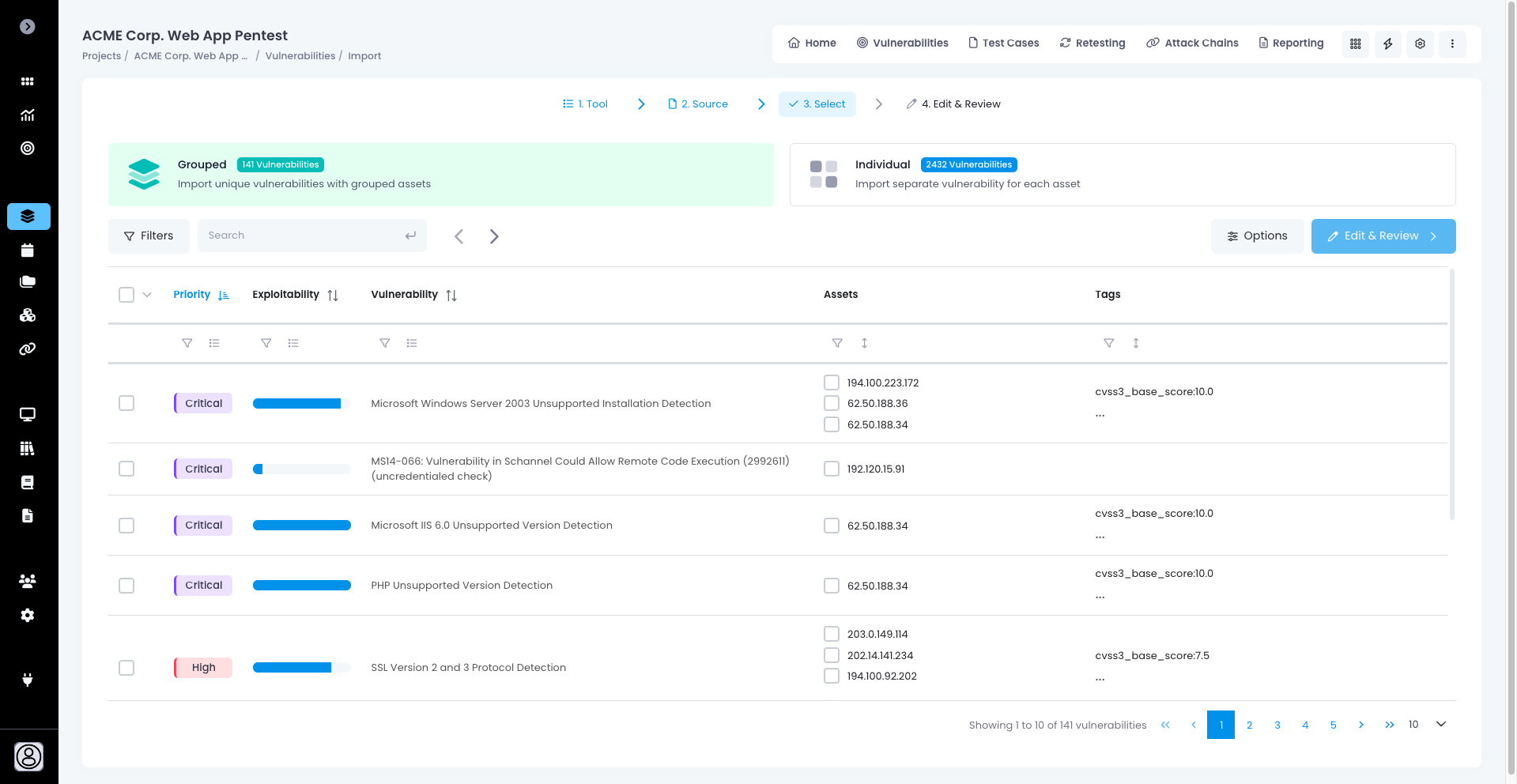
Task: Click the filter funnel under Vulnerability column
Action: 384,343
